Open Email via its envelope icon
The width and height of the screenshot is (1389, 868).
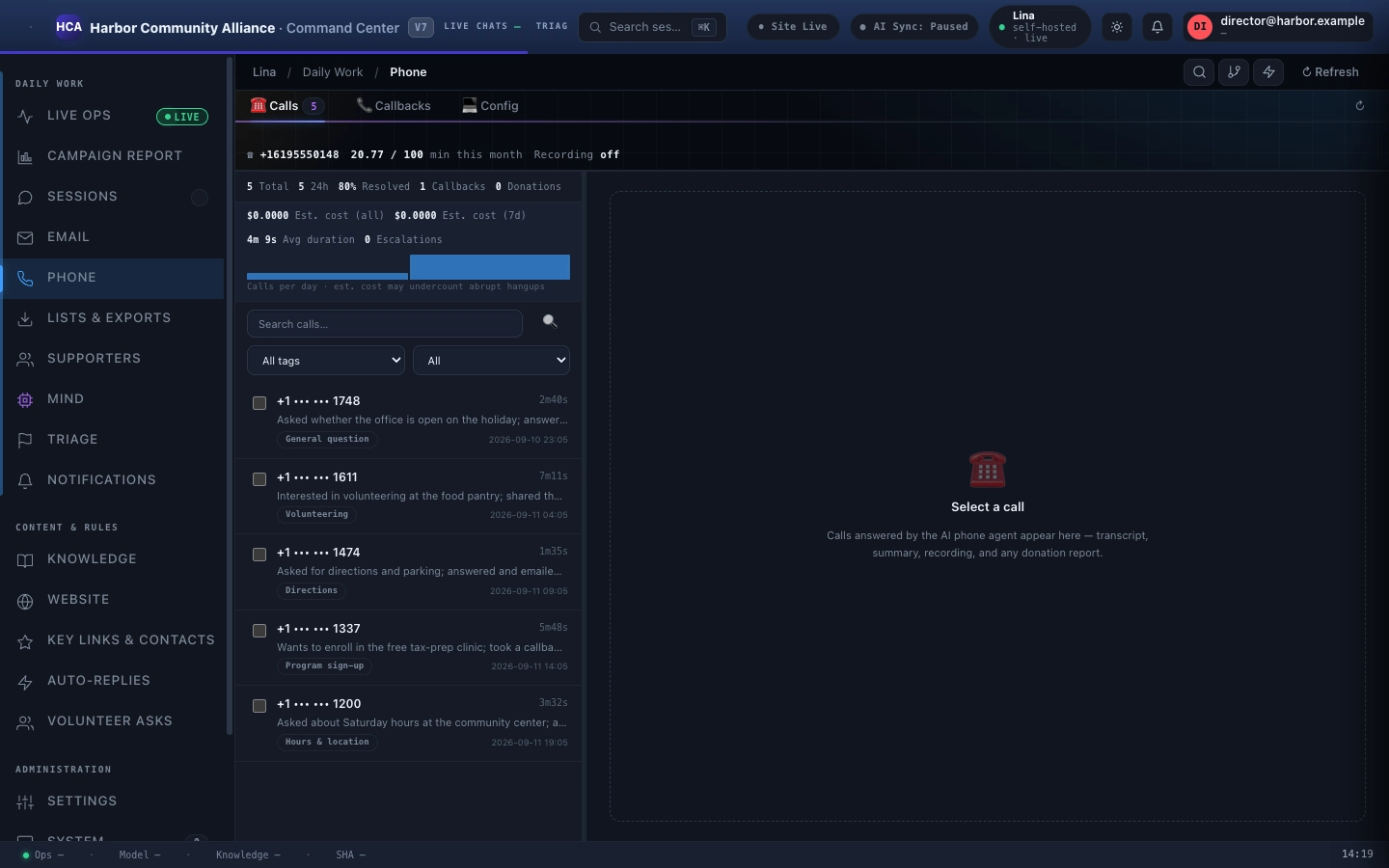(x=25, y=237)
